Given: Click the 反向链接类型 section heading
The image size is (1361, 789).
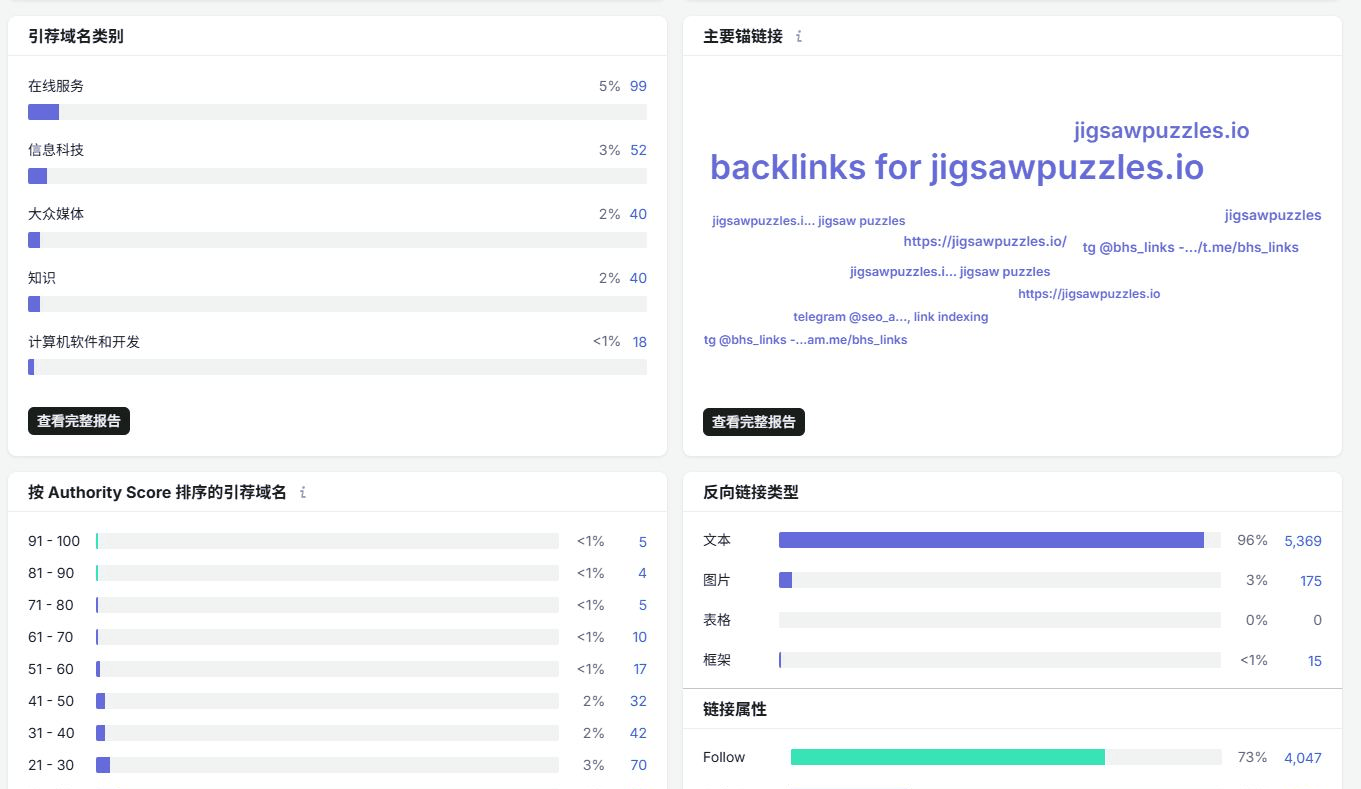Looking at the screenshot, I should (x=751, y=492).
